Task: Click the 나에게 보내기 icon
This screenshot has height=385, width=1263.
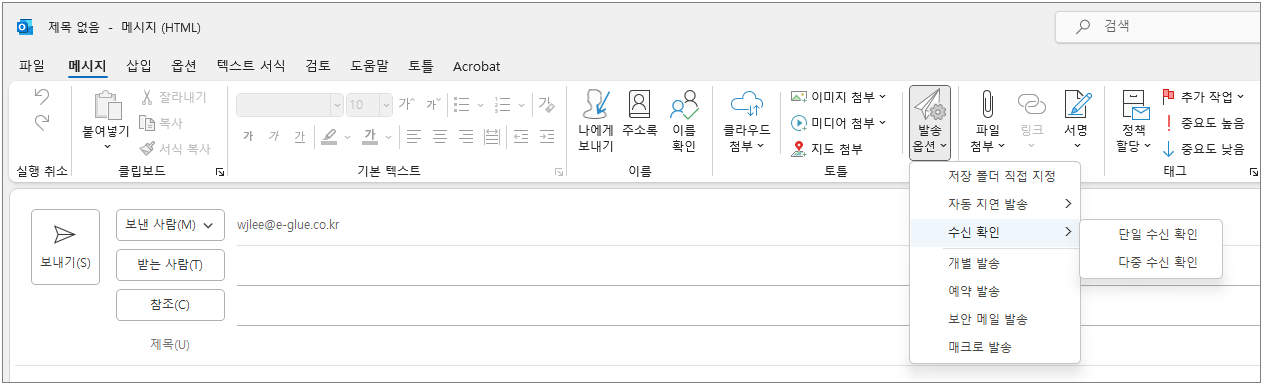Action: click(x=598, y=104)
